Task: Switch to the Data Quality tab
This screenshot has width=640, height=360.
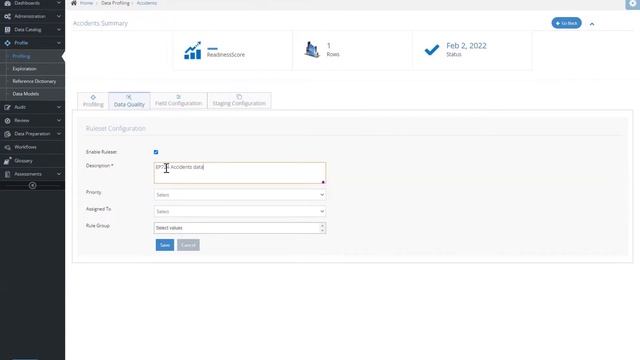Action: (x=129, y=101)
